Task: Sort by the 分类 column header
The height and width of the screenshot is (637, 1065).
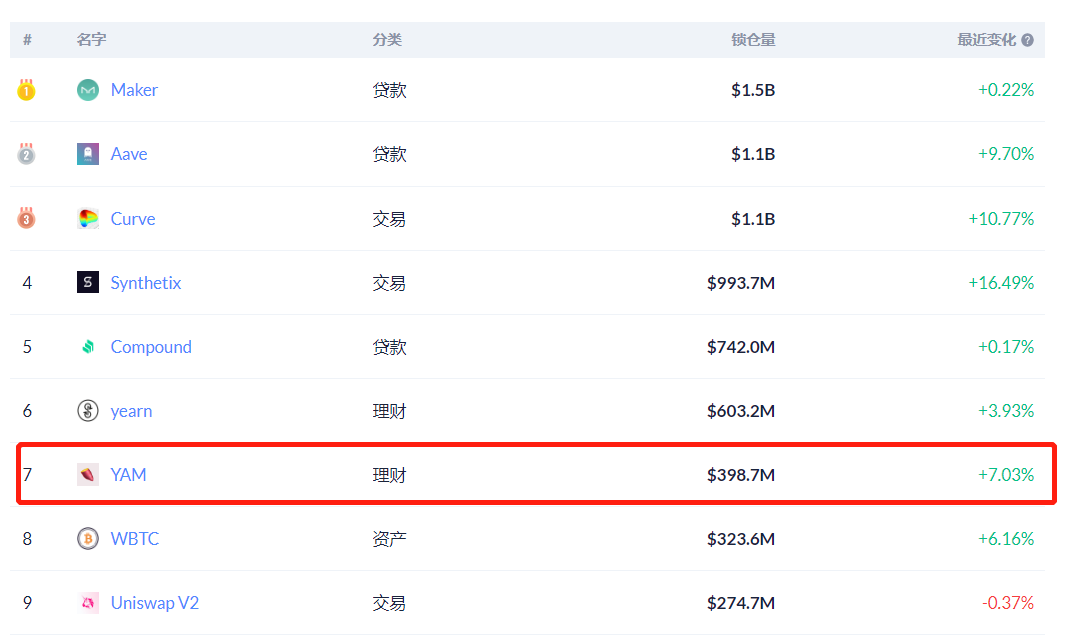Action: click(387, 40)
